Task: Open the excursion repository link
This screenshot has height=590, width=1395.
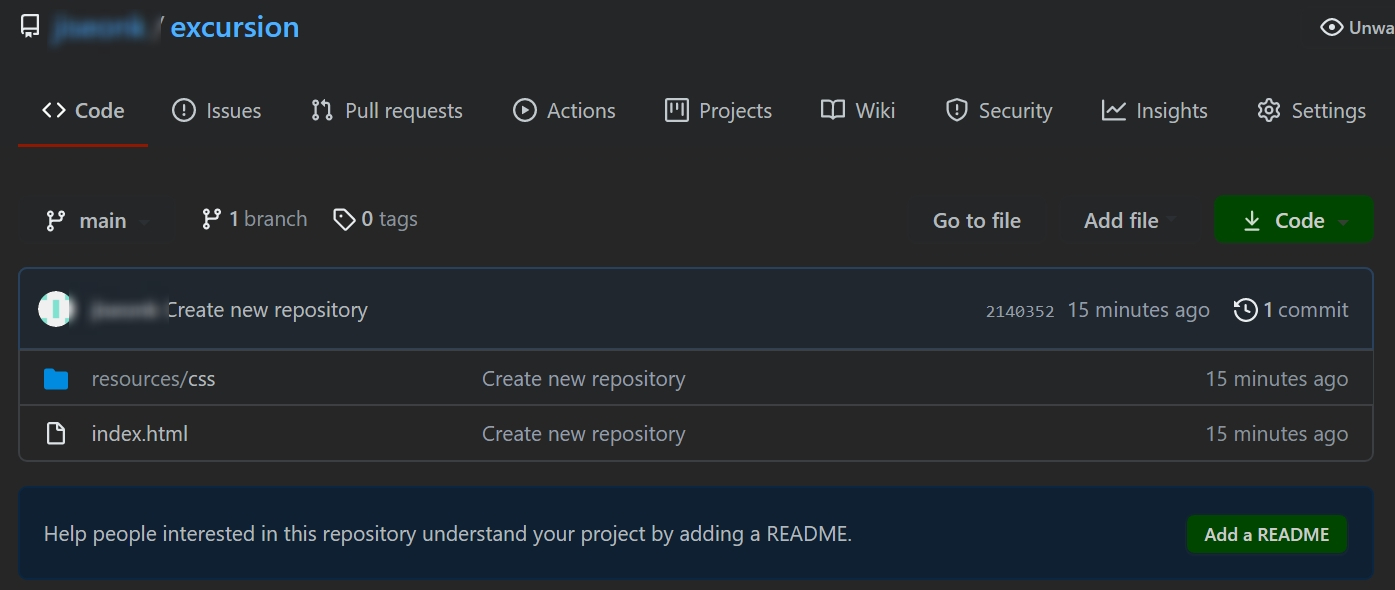Action: (235, 27)
